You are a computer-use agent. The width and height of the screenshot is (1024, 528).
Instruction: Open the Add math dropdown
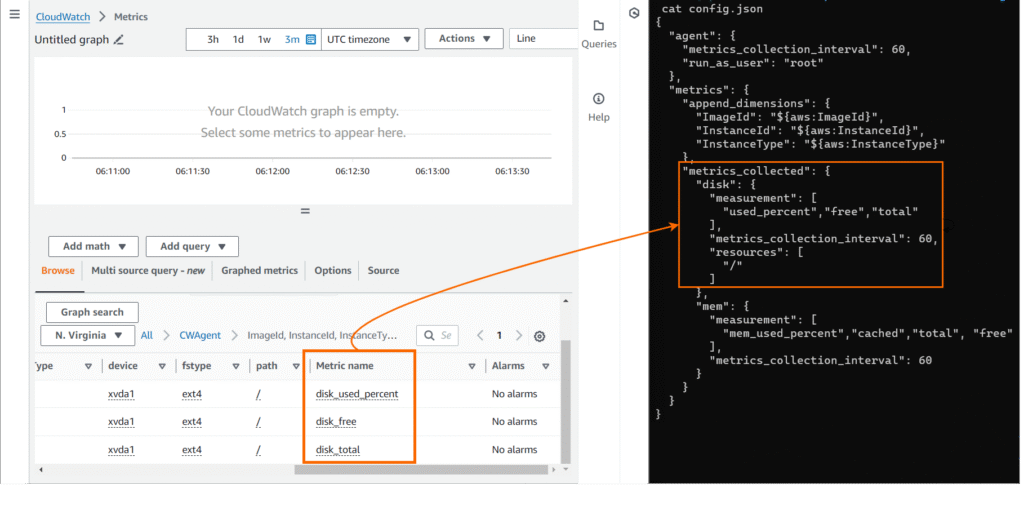(93, 246)
